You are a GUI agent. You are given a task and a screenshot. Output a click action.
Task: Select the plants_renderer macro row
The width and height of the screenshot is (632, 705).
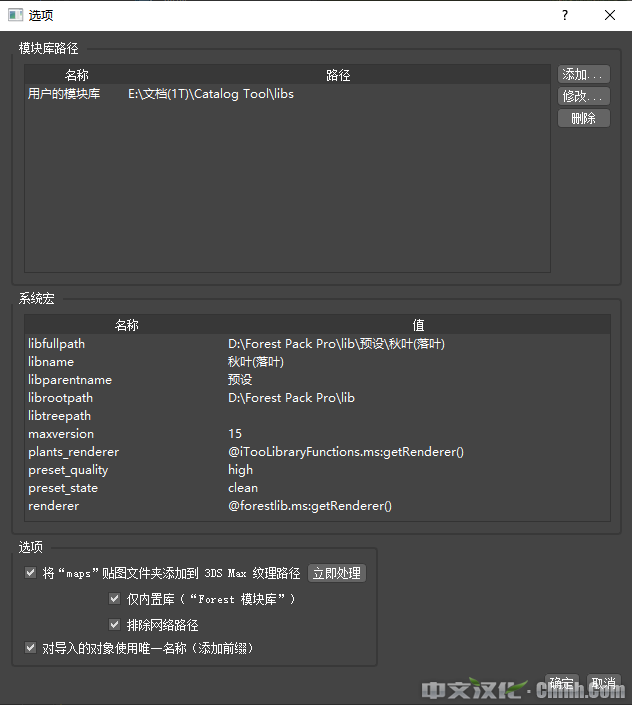[x=73, y=452]
